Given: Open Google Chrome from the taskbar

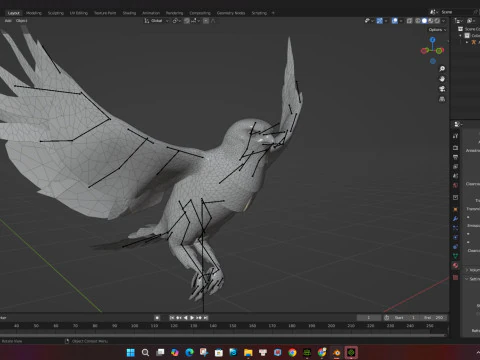Looking at the screenshot, I should pyautogui.click(x=292, y=352).
